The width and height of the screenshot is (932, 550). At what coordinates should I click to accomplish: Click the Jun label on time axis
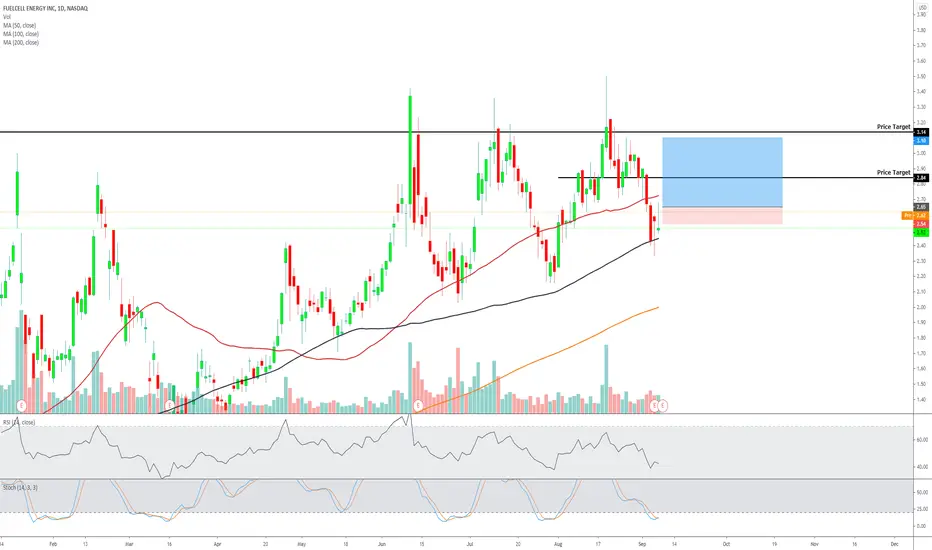click(x=382, y=544)
